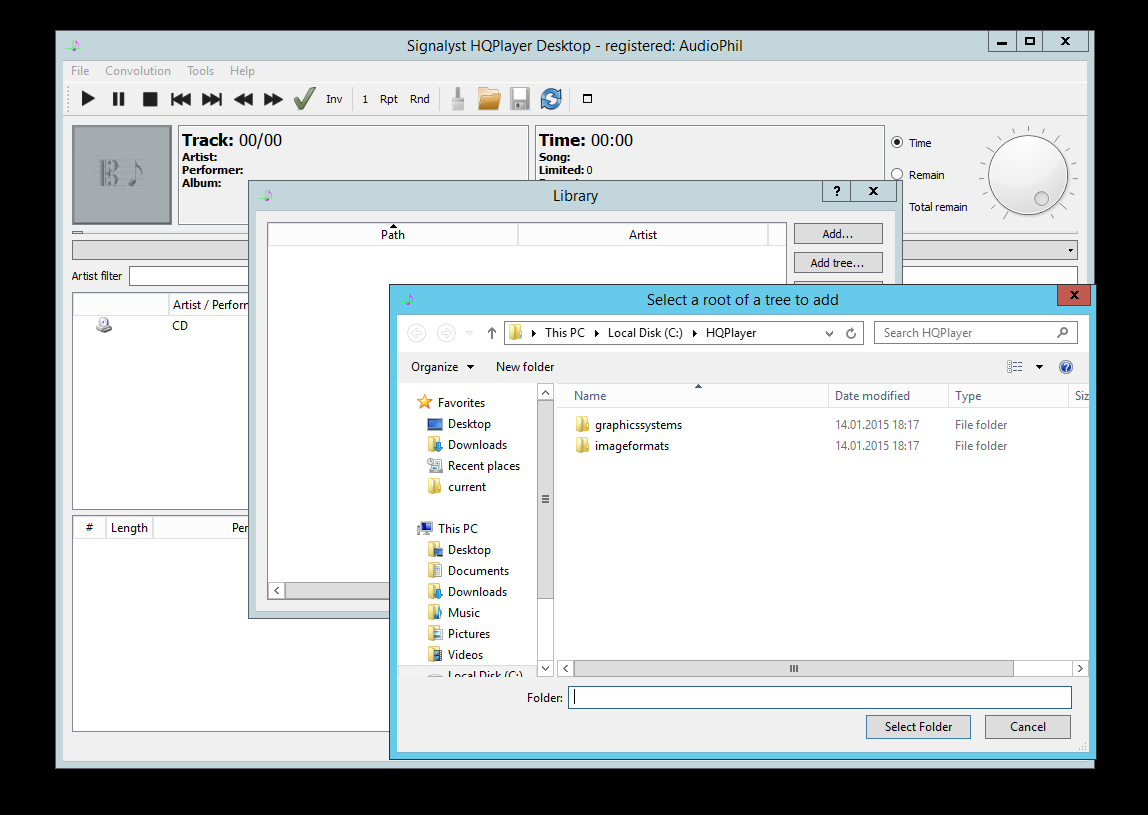Click Library dialog help question mark
This screenshot has height=815, width=1148.
pos(837,191)
